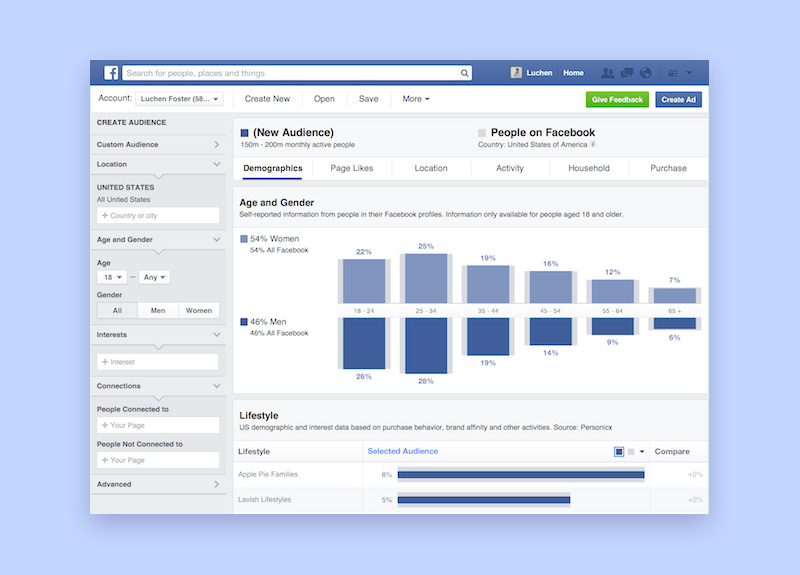Open the More dropdown menu

tap(416, 98)
